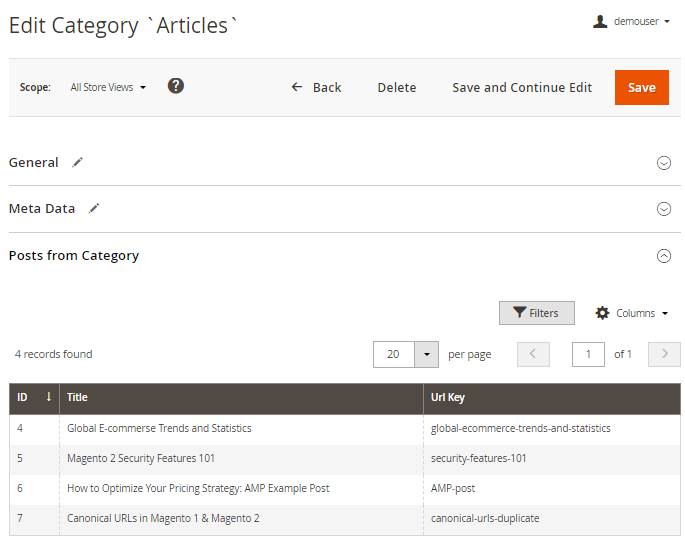
Task: Expand the Meta Data section chevron
Action: click(663, 209)
